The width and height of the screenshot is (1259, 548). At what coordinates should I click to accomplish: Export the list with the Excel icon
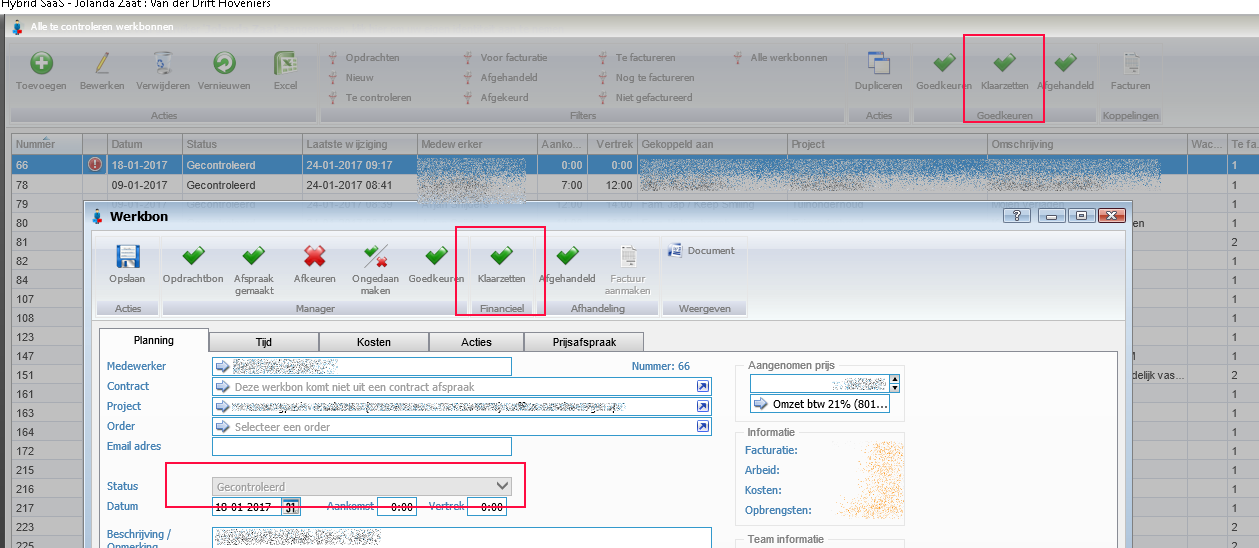point(285,65)
